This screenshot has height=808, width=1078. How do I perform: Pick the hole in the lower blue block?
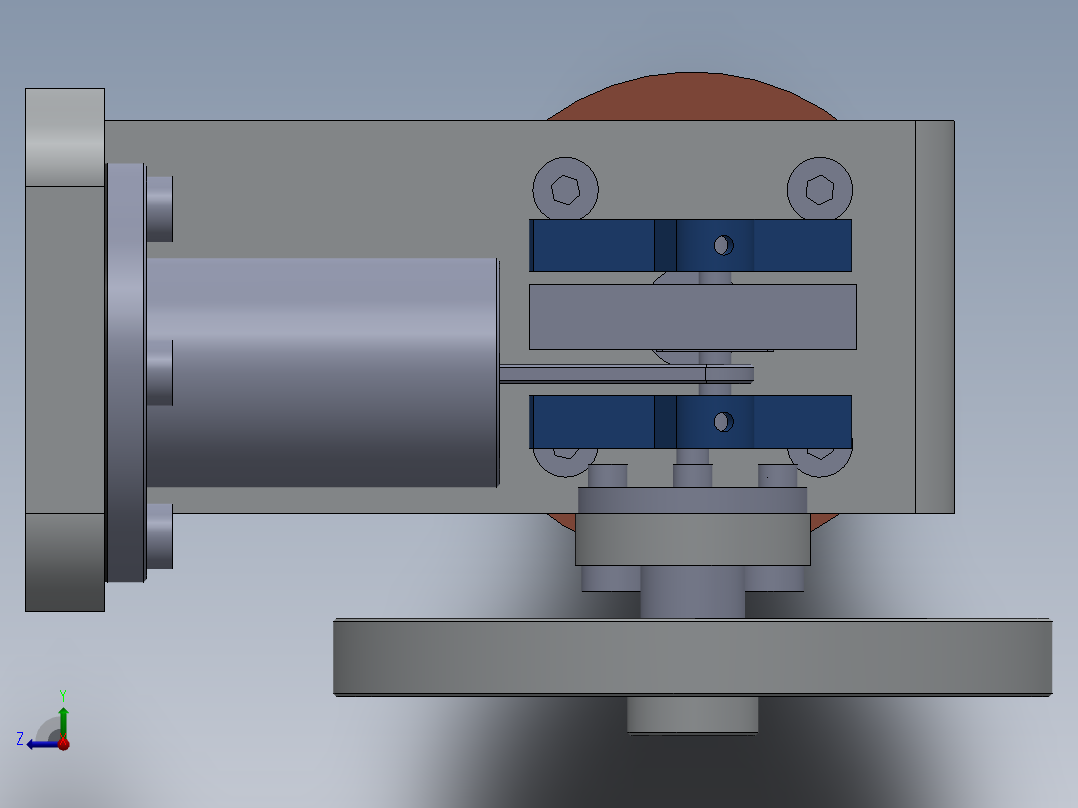tap(723, 422)
